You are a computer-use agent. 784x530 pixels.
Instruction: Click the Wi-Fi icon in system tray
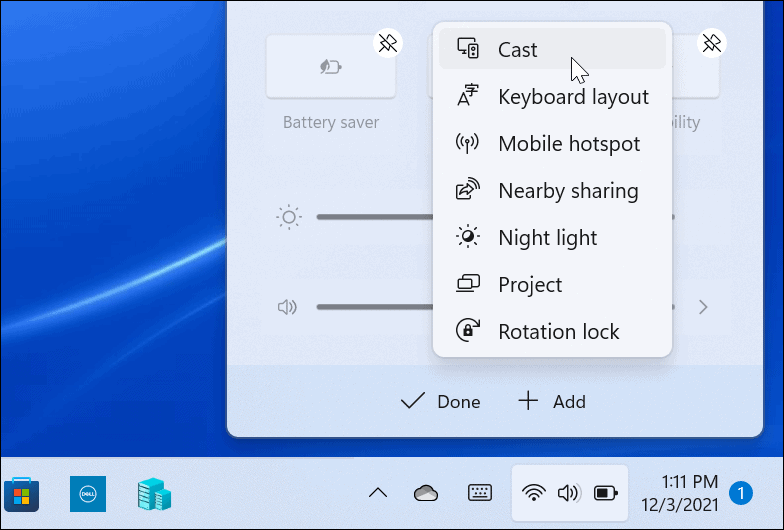(534, 493)
